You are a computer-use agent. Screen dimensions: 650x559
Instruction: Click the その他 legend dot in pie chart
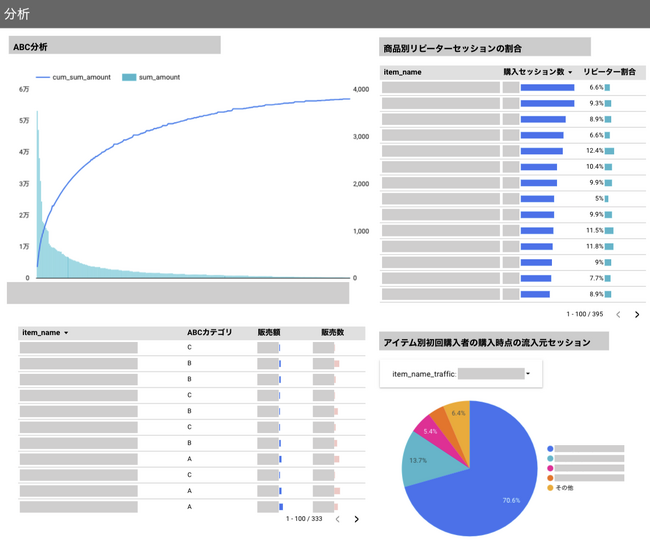pos(550,487)
